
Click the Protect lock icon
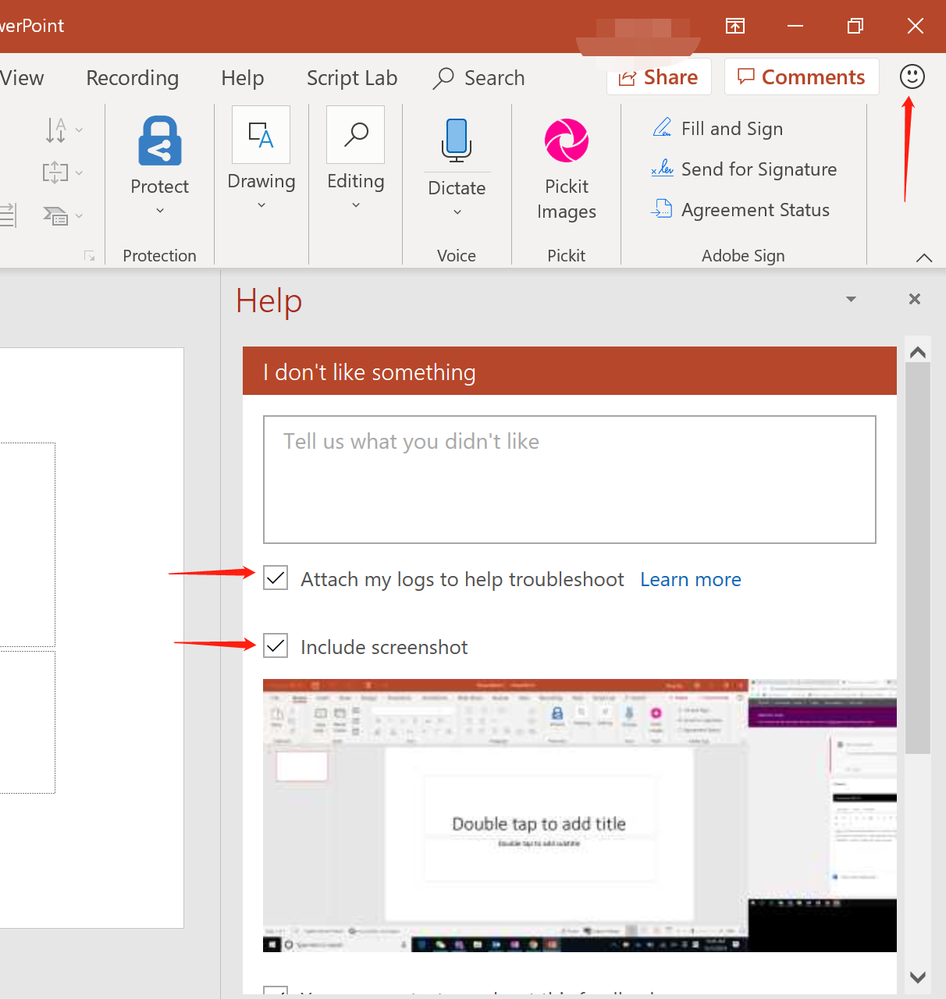pos(160,141)
